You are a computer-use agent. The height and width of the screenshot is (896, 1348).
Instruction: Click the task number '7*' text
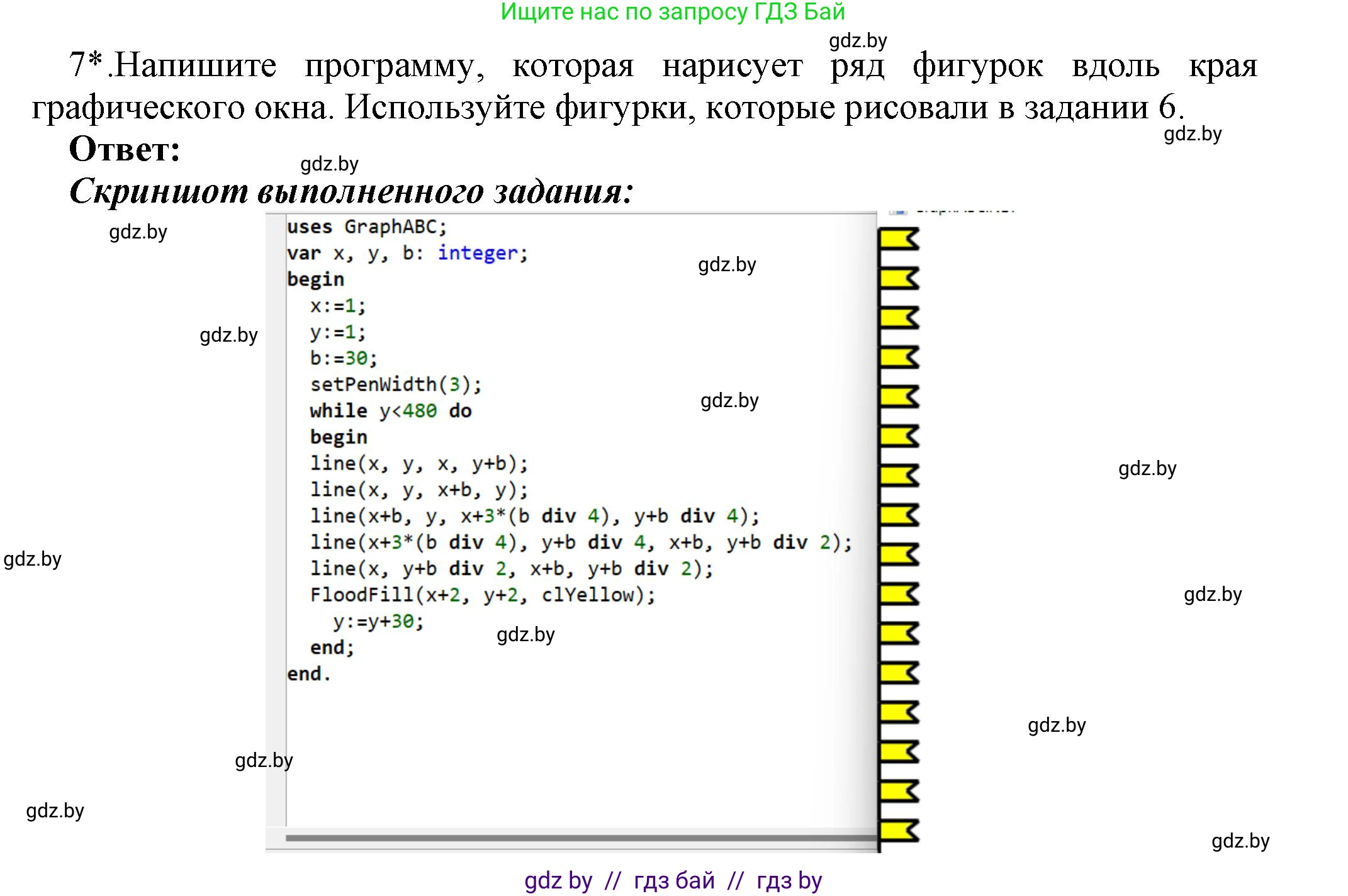click(x=86, y=65)
